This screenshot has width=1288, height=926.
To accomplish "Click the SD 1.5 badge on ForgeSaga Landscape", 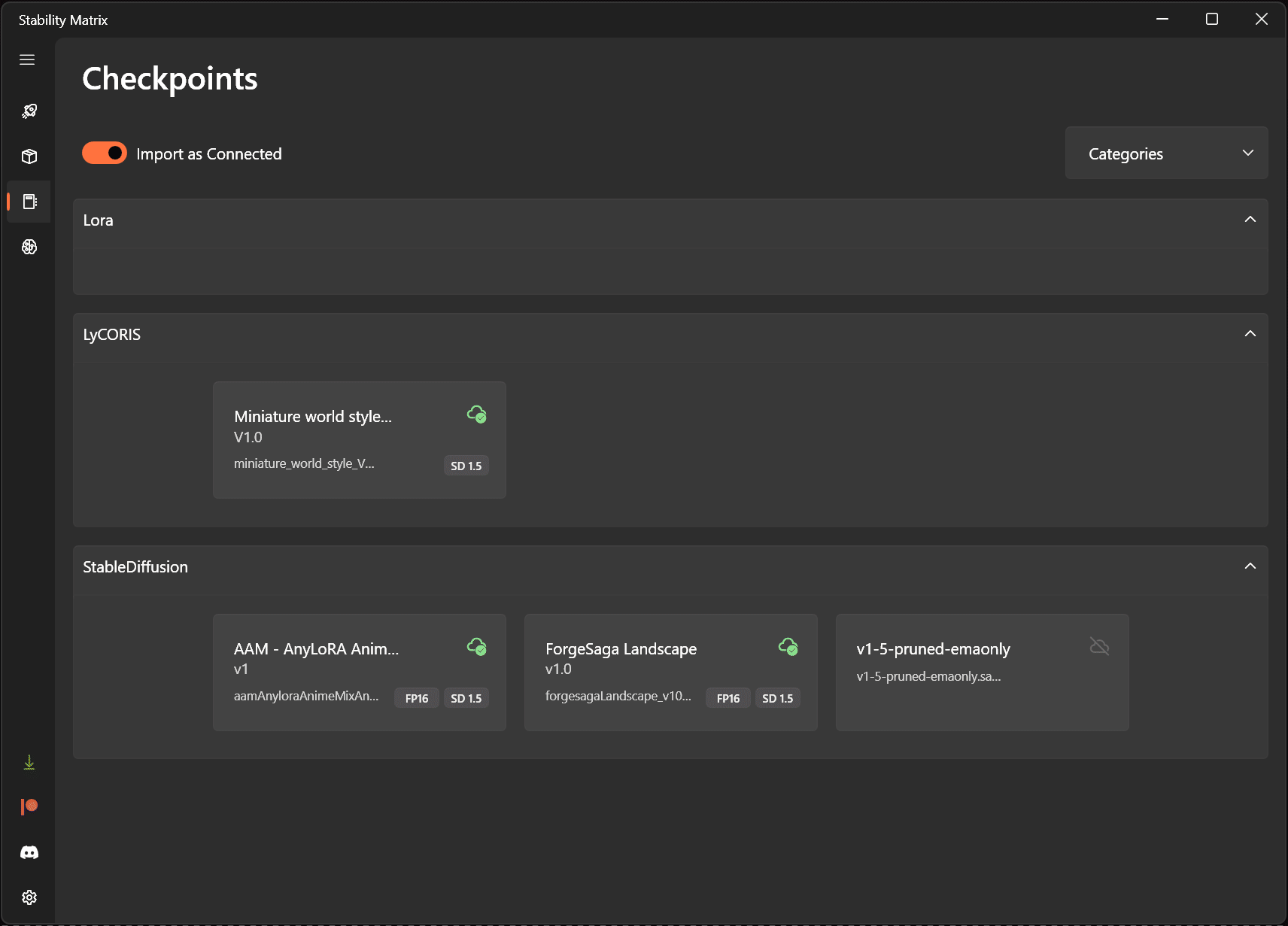I will tap(778, 697).
